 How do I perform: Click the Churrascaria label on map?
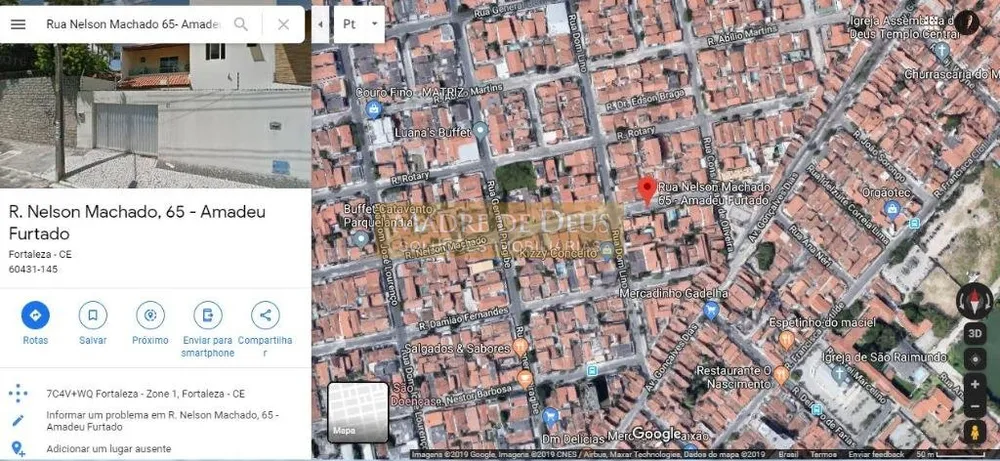(952, 74)
